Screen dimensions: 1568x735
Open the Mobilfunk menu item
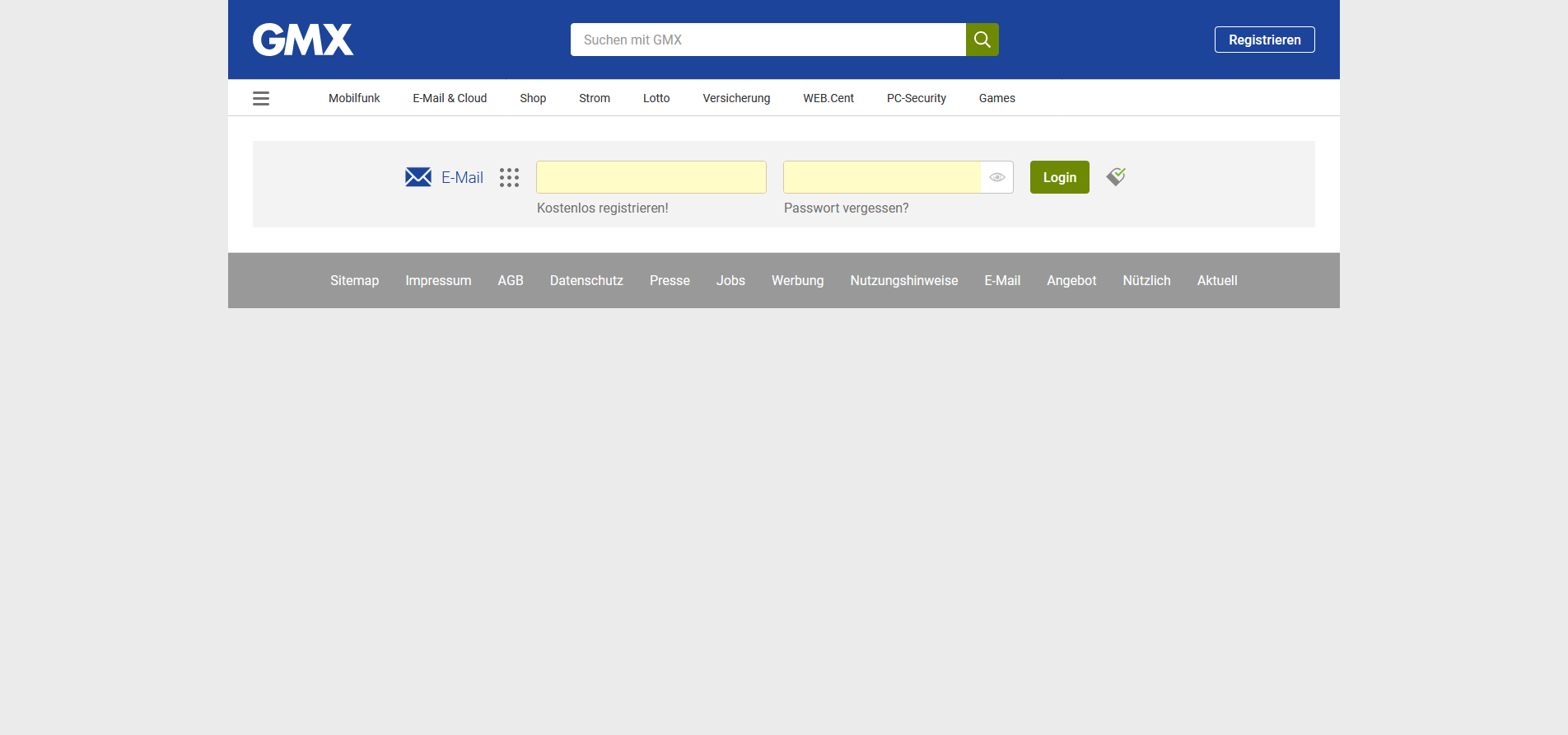[354, 98]
